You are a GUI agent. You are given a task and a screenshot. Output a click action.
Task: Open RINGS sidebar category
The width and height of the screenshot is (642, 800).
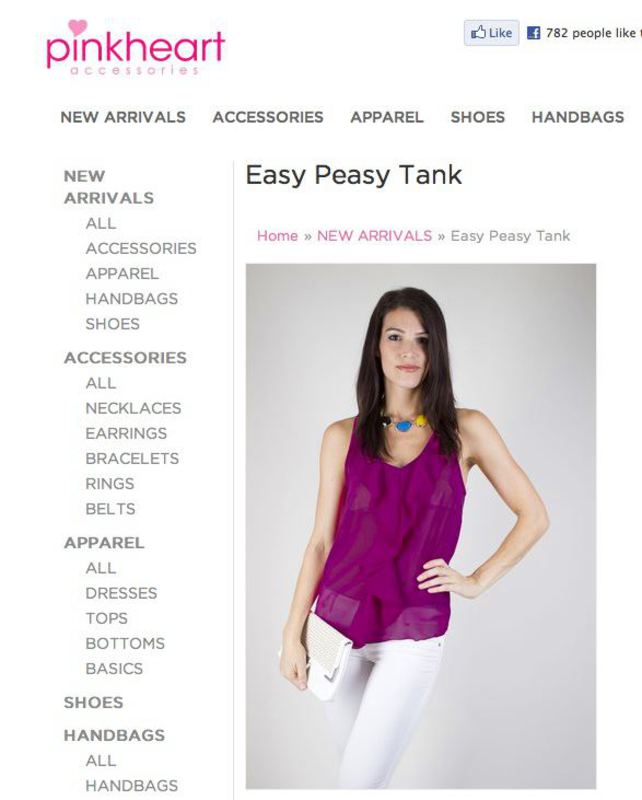(x=110, y=483)
